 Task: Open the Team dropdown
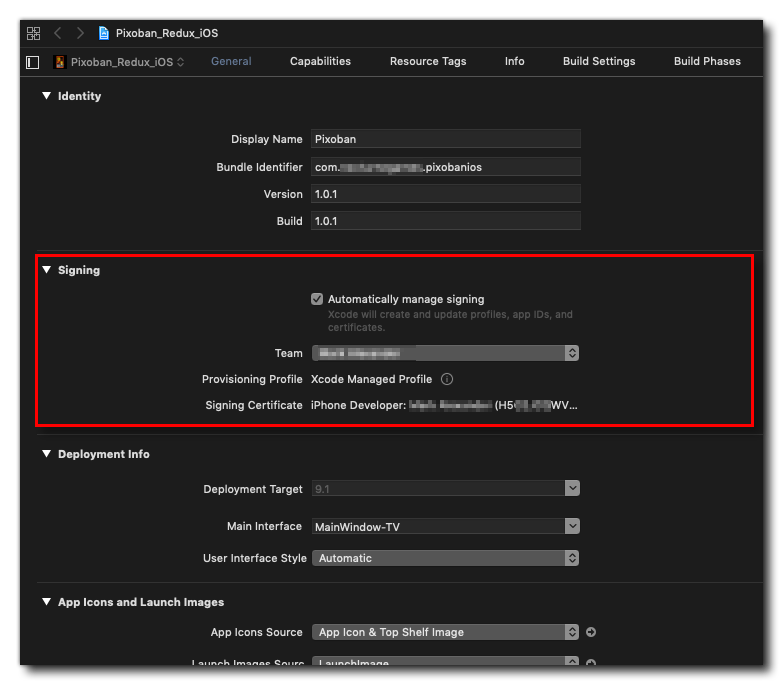445,353
